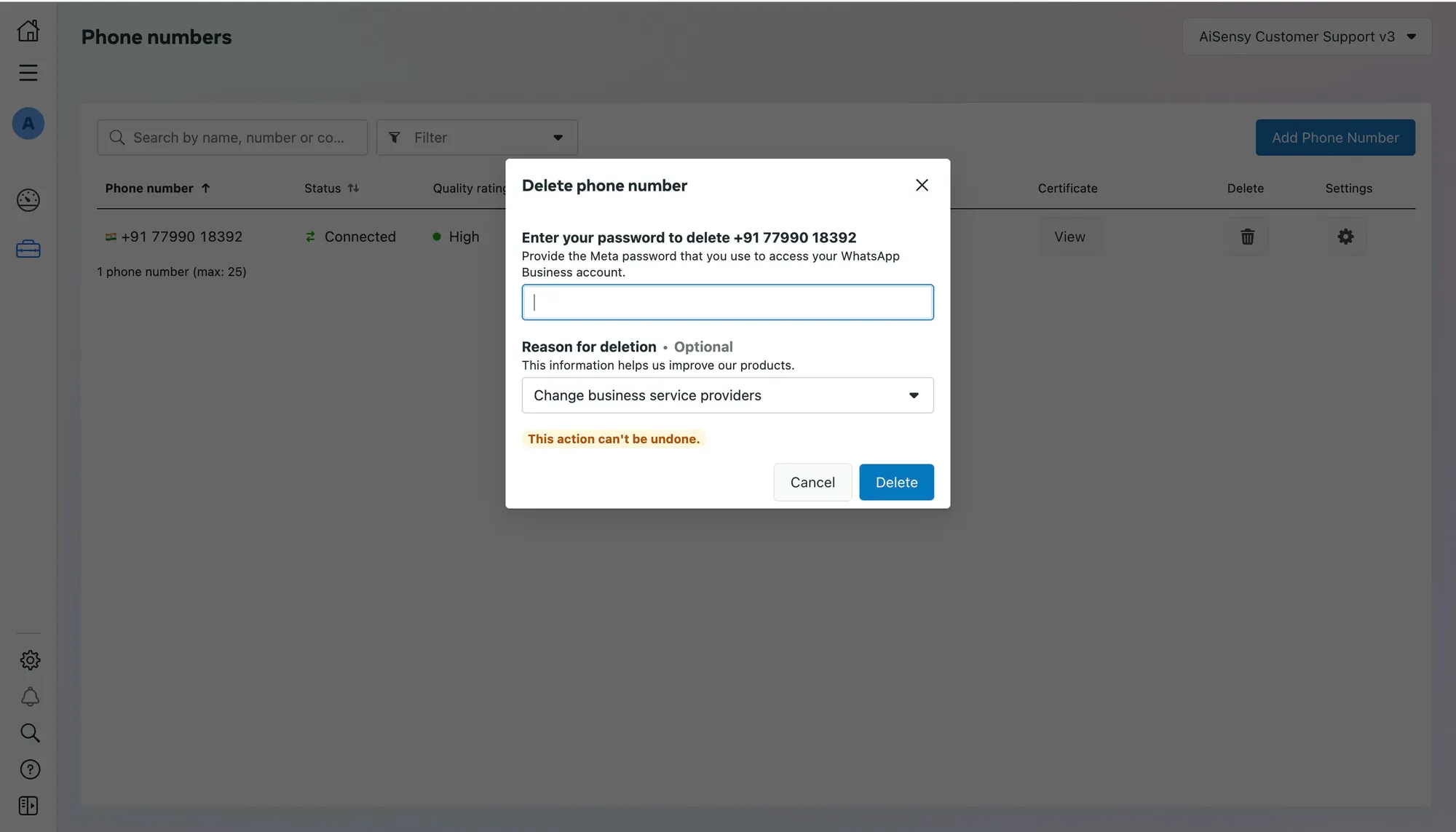Open sidebar settings gear icon

click(30, 660)
